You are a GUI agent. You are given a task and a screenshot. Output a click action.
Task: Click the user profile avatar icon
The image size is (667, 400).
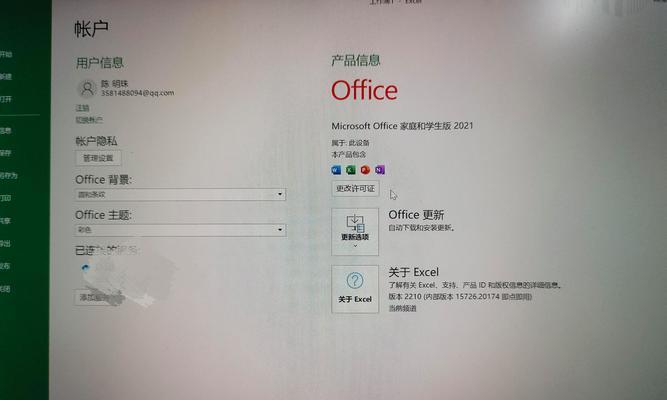point(87,89)
